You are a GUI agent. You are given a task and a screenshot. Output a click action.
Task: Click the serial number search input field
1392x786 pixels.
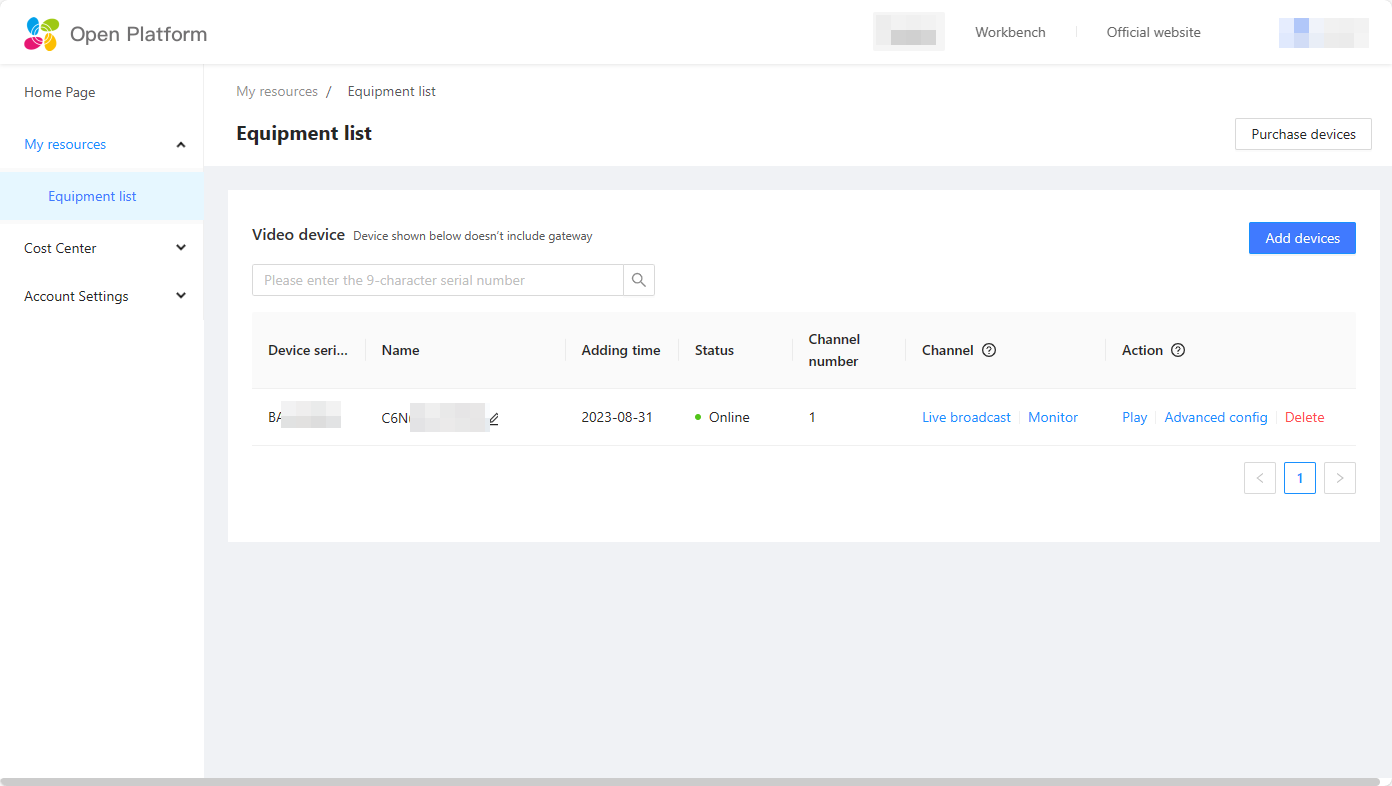click(x=438, y=280)
